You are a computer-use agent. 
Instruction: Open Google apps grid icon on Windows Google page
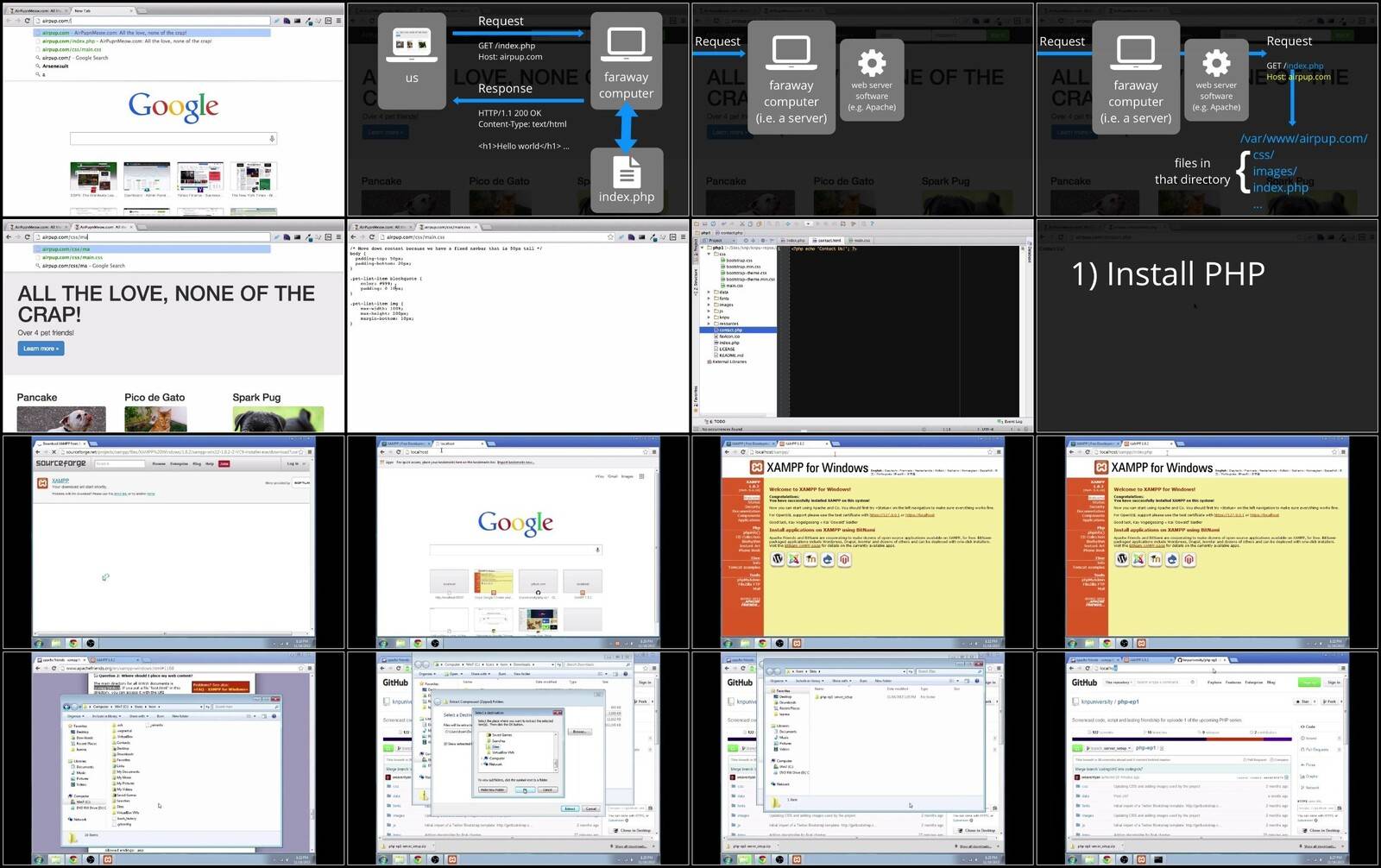tap(641, 475)
